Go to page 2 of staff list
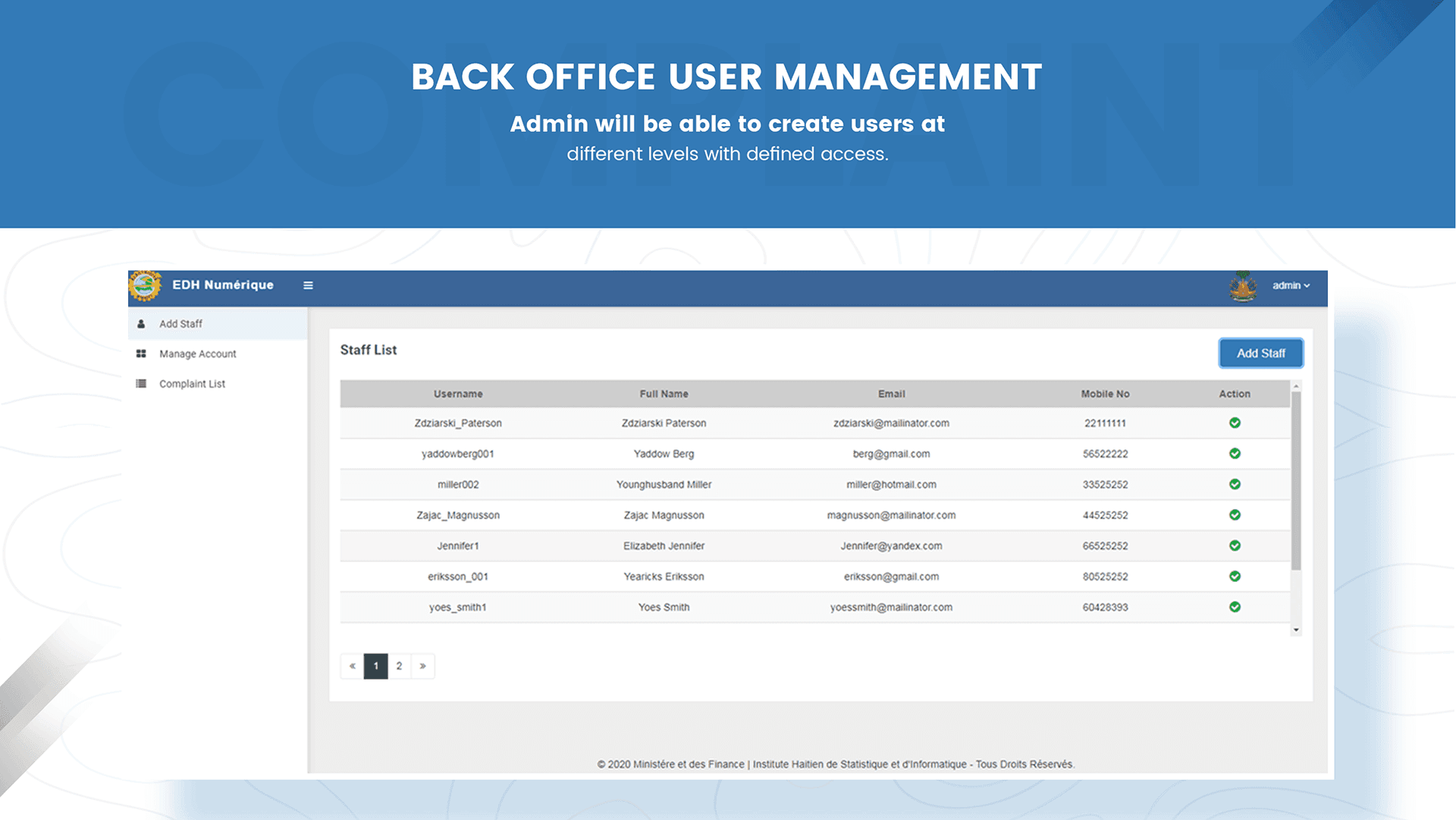 399,666
